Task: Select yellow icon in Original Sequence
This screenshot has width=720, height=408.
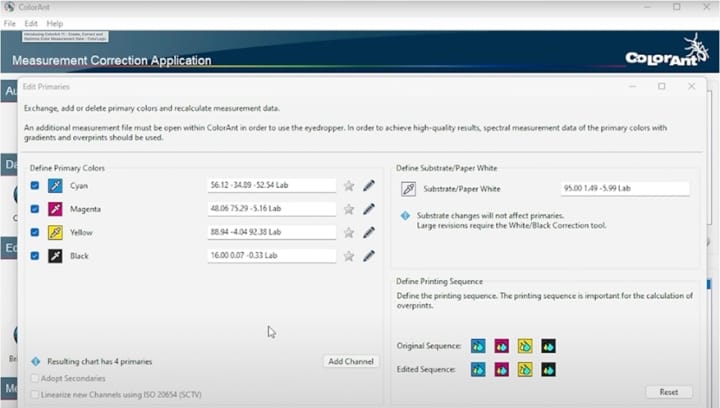Action: coord(525,346)
